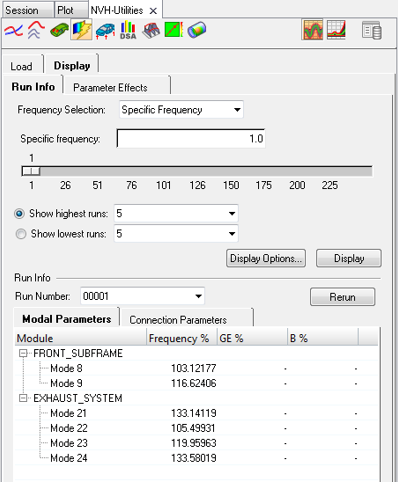Select the green square with diagonal icon
The image size is (398, 482).
(174, 30)
